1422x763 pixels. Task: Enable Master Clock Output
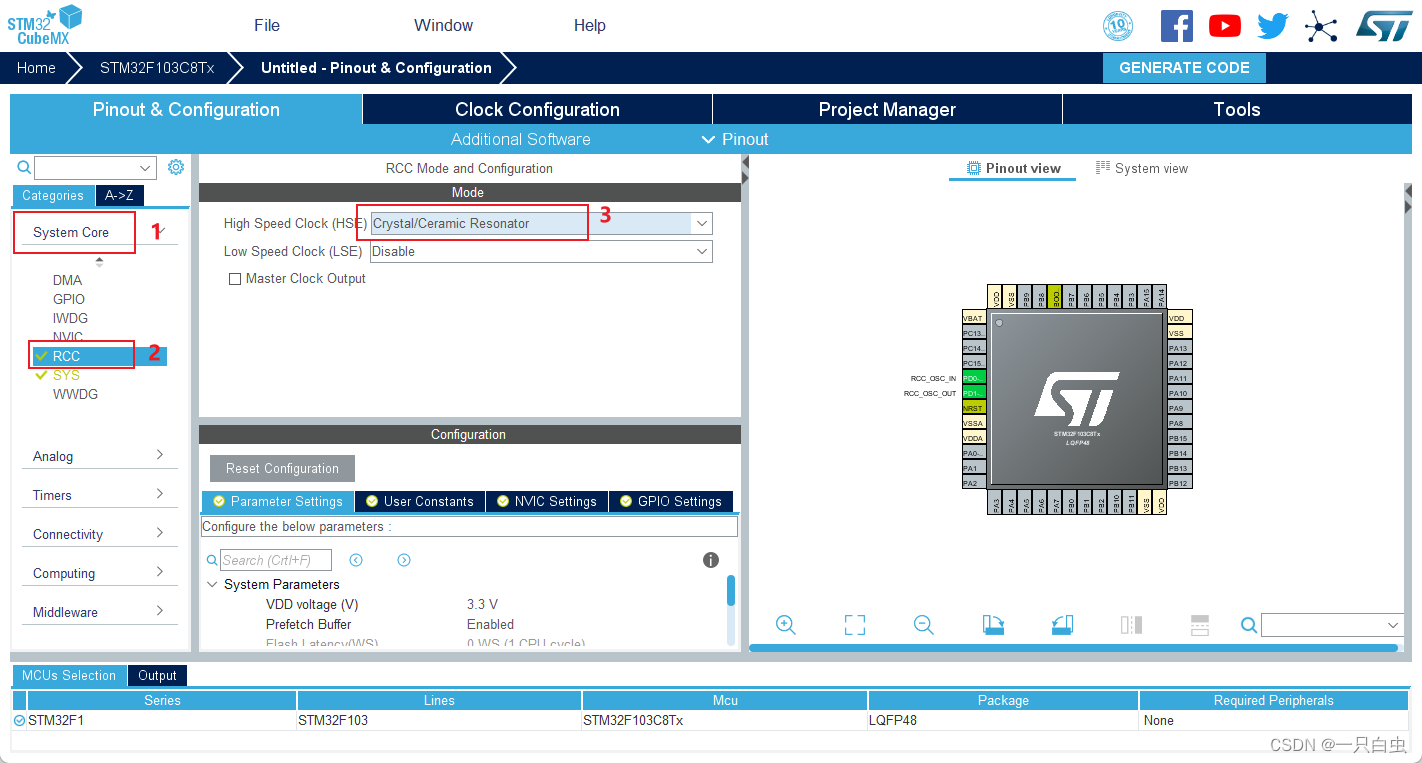[x=235, y=278]
